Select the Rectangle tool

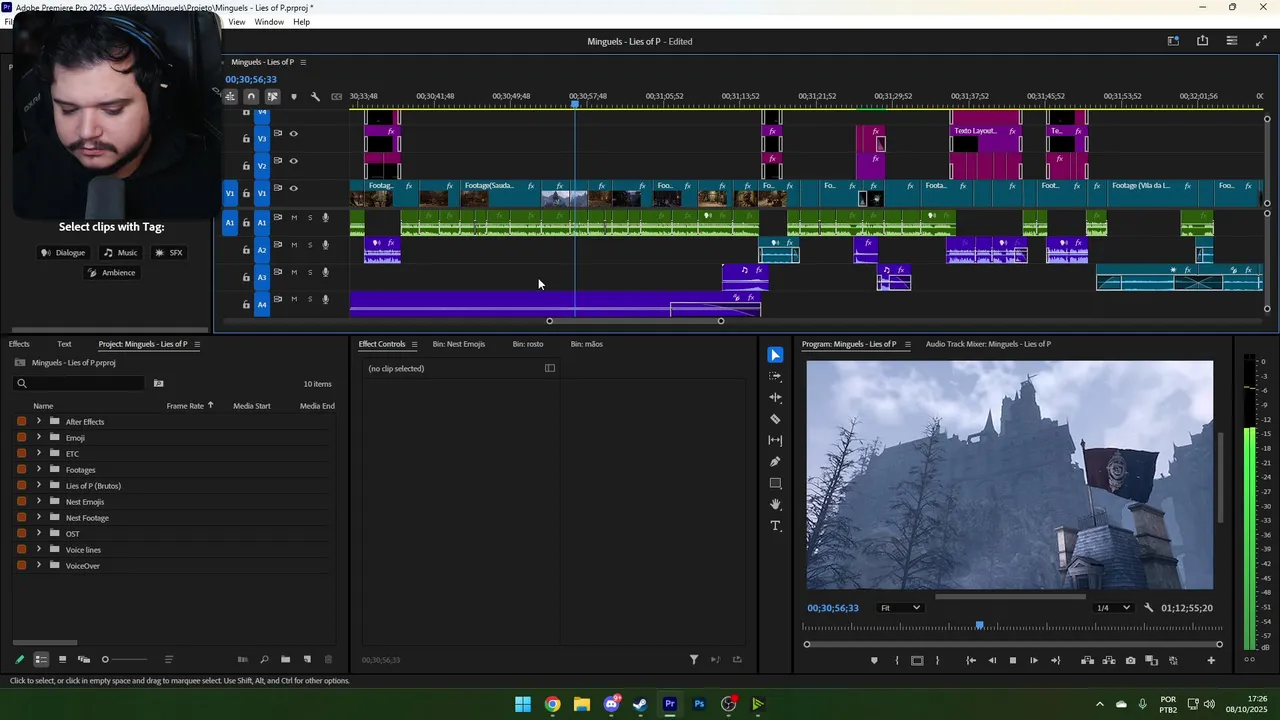click(x=775, y=483)
